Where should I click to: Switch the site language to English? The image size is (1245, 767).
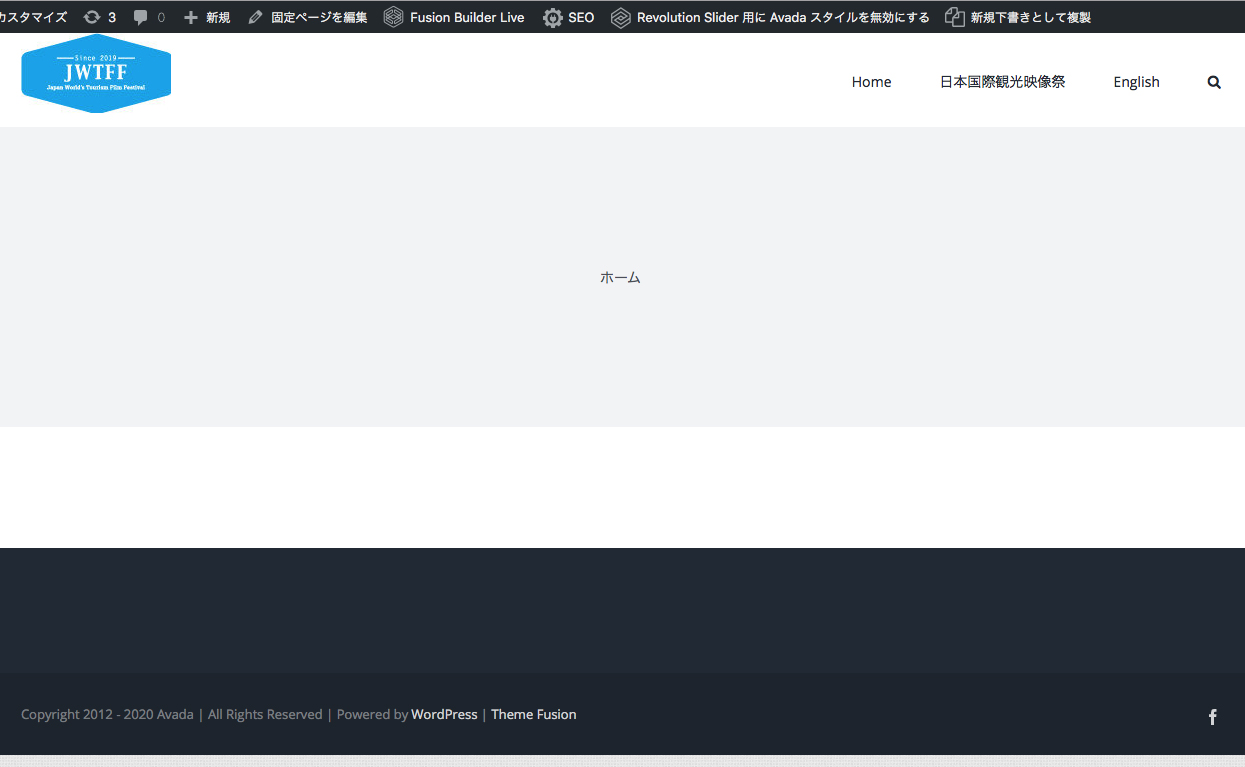1136,82
